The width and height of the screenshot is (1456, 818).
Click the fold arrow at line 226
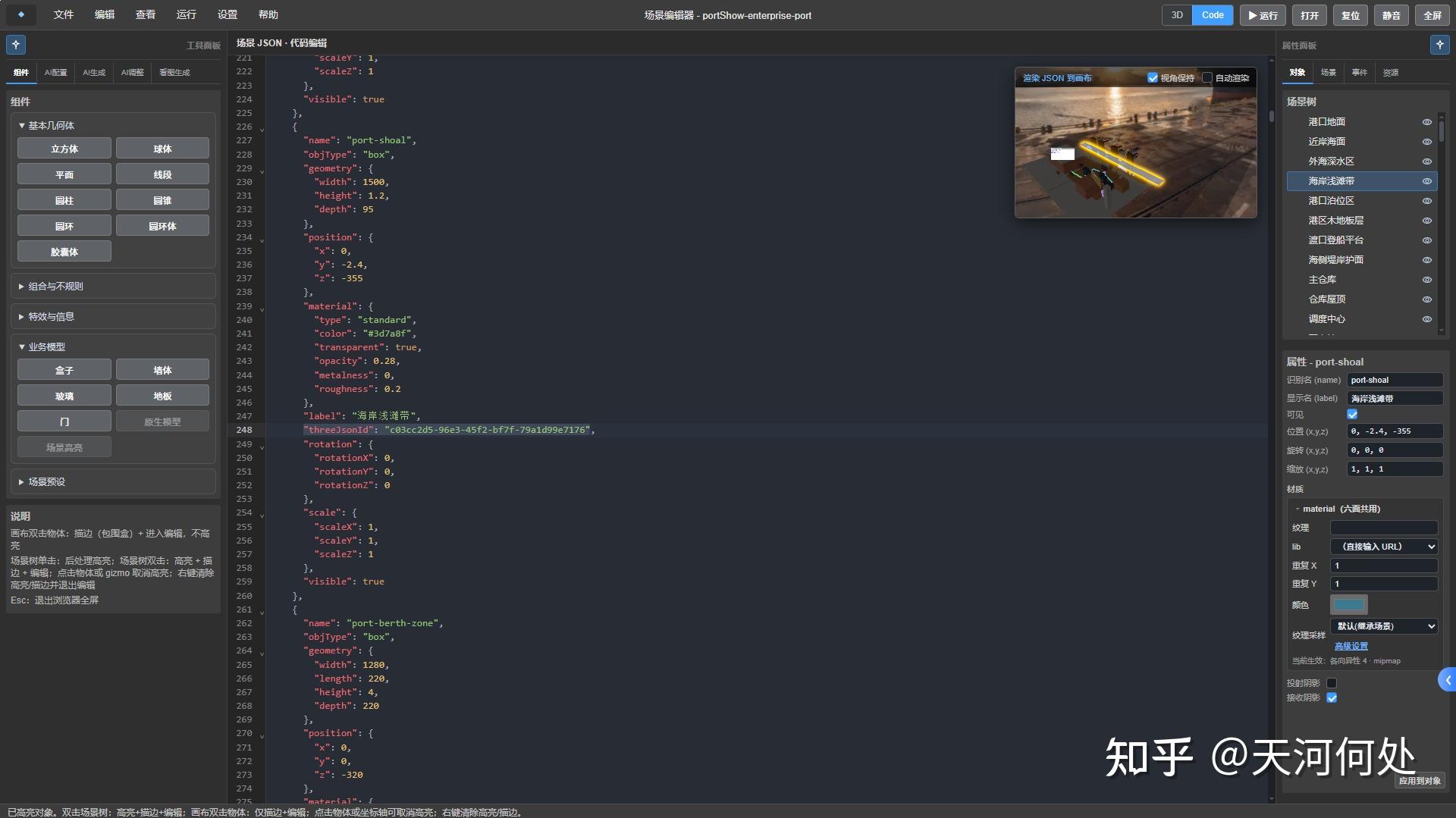point(262,128)
